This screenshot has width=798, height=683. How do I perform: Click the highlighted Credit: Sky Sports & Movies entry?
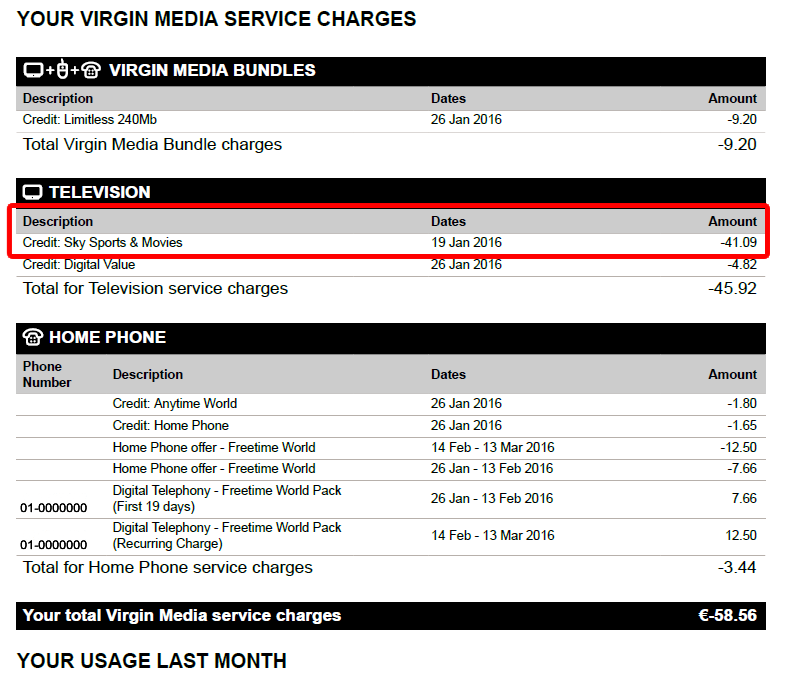click(103, 242)
